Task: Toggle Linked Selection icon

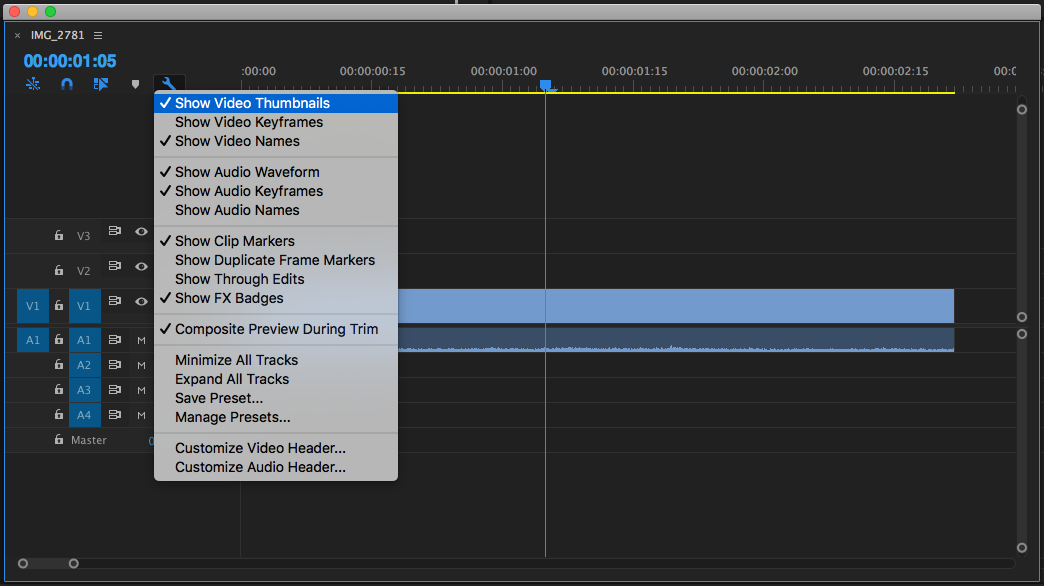Action: [100, 85]
